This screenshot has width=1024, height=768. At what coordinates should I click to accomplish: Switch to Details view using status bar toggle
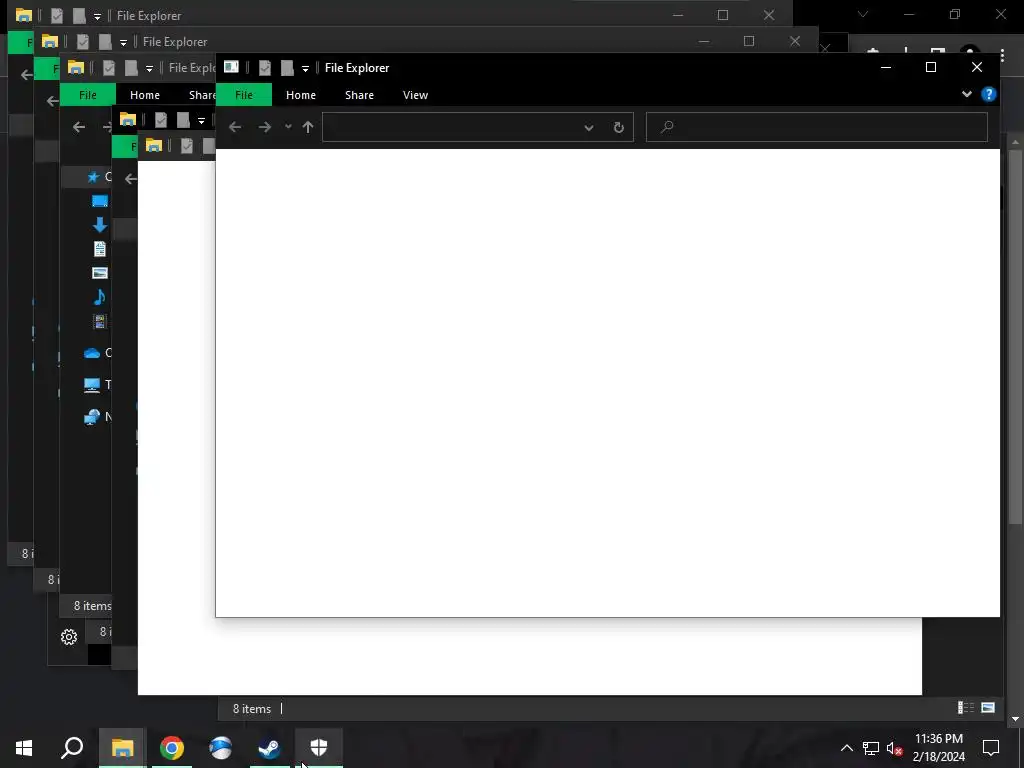click(965, 708)
